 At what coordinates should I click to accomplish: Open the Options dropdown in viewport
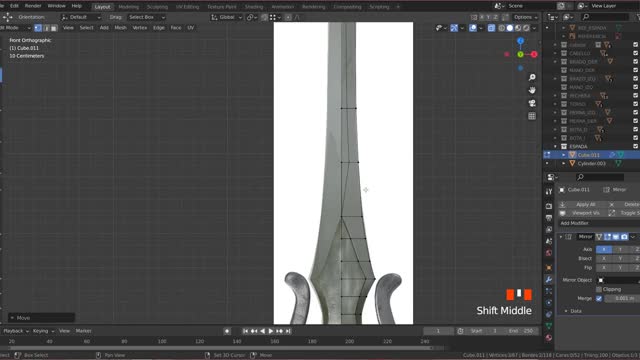coord(525,17)
